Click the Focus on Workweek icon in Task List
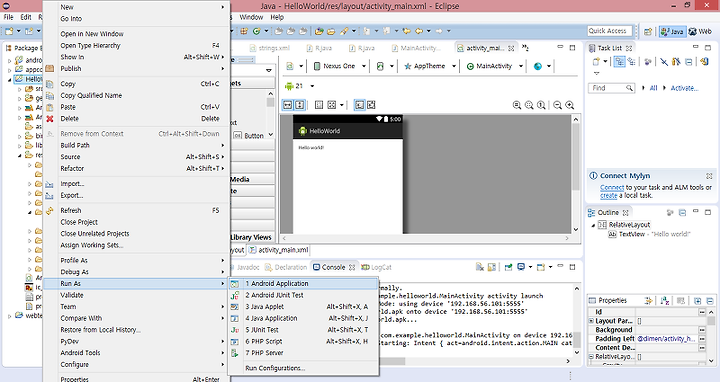 pyautogui.click(x=648, y=62)
